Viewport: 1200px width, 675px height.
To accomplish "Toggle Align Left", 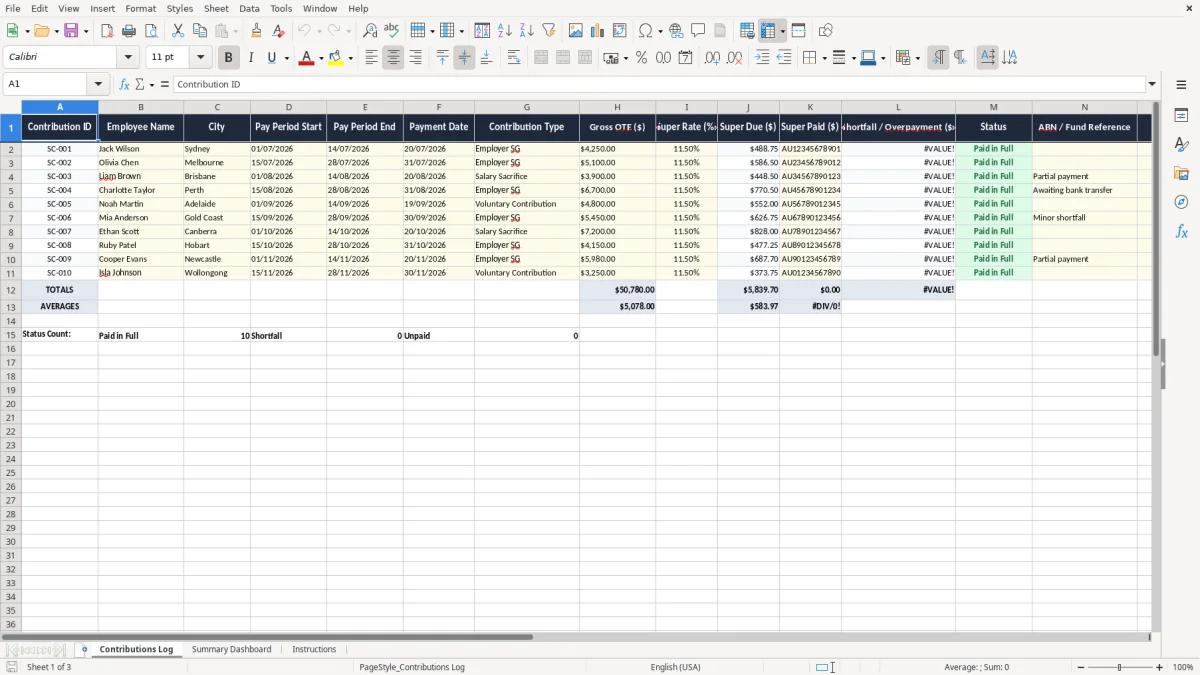I will [x=371, y=58].
